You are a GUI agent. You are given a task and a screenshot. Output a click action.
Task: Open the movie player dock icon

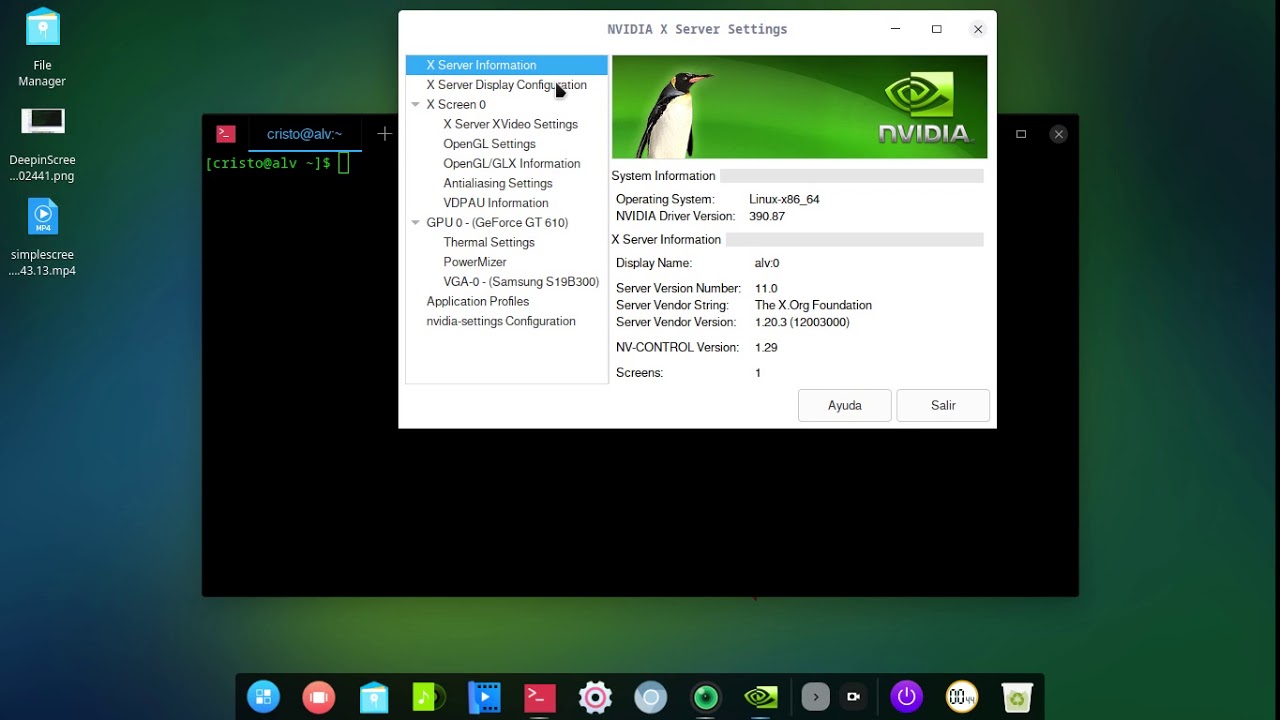[x=484, y=697]
